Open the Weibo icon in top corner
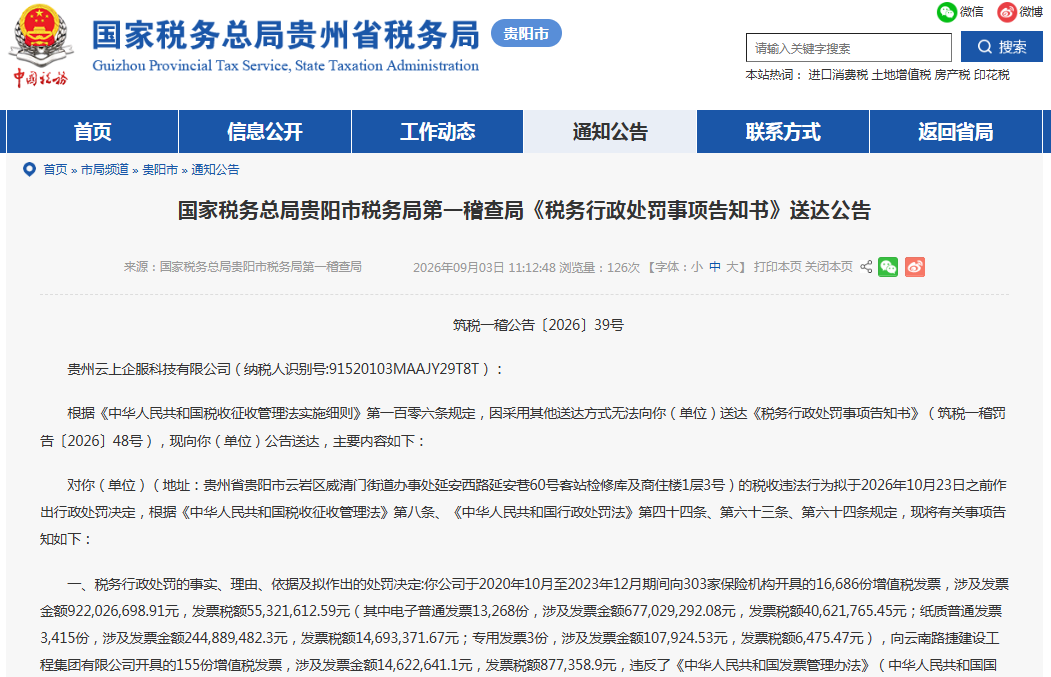The image size is (1051, 677). 1007,11
